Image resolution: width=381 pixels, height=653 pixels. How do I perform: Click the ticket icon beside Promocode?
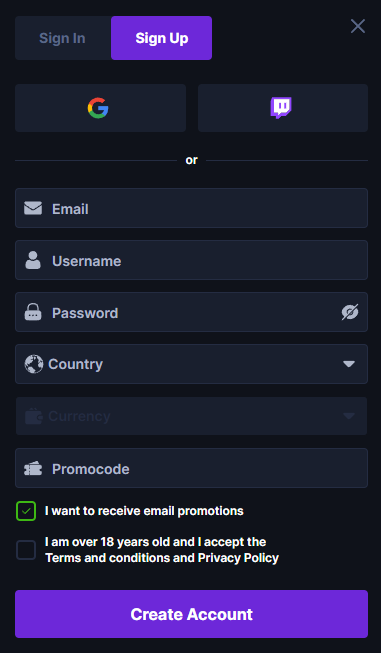33,469
